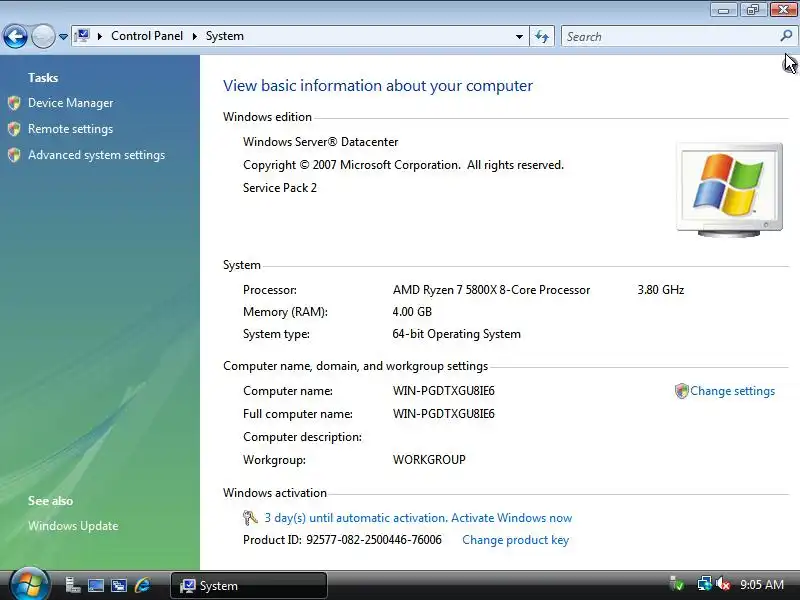Click the muted volume tray icon
Viewport: 800px width, 600px height.
point(722,584)
